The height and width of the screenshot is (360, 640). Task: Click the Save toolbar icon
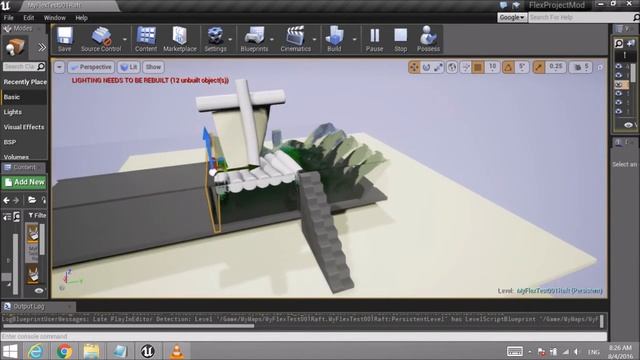[x=64, y=39]
